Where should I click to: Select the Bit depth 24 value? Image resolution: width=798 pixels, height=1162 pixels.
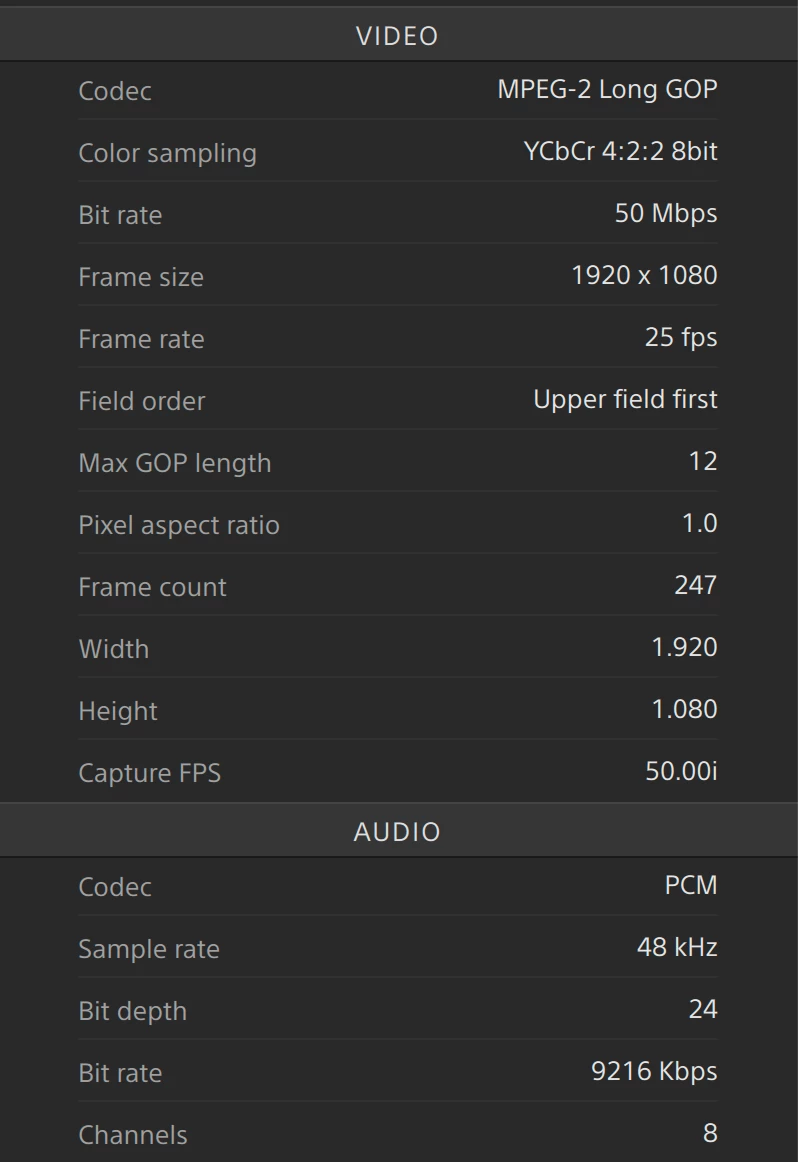(703, 1009)
